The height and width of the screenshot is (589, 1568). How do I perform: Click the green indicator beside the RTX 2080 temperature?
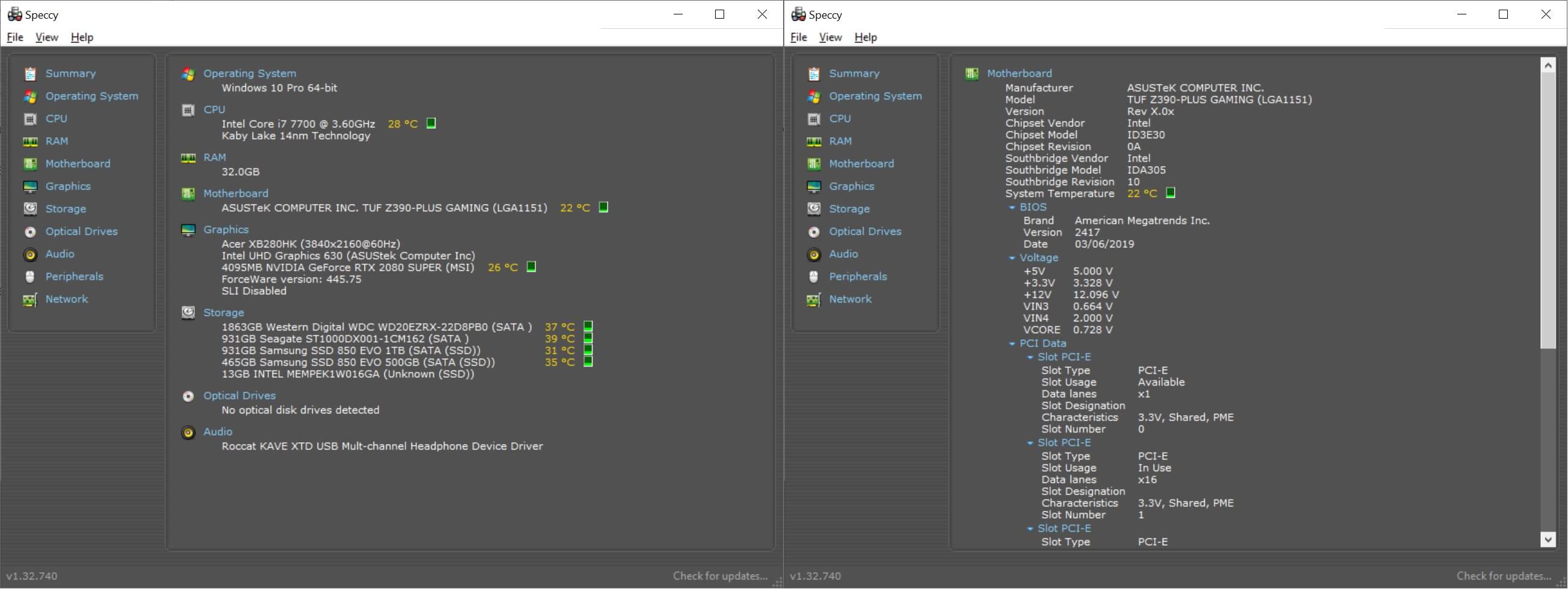[532, 267]
